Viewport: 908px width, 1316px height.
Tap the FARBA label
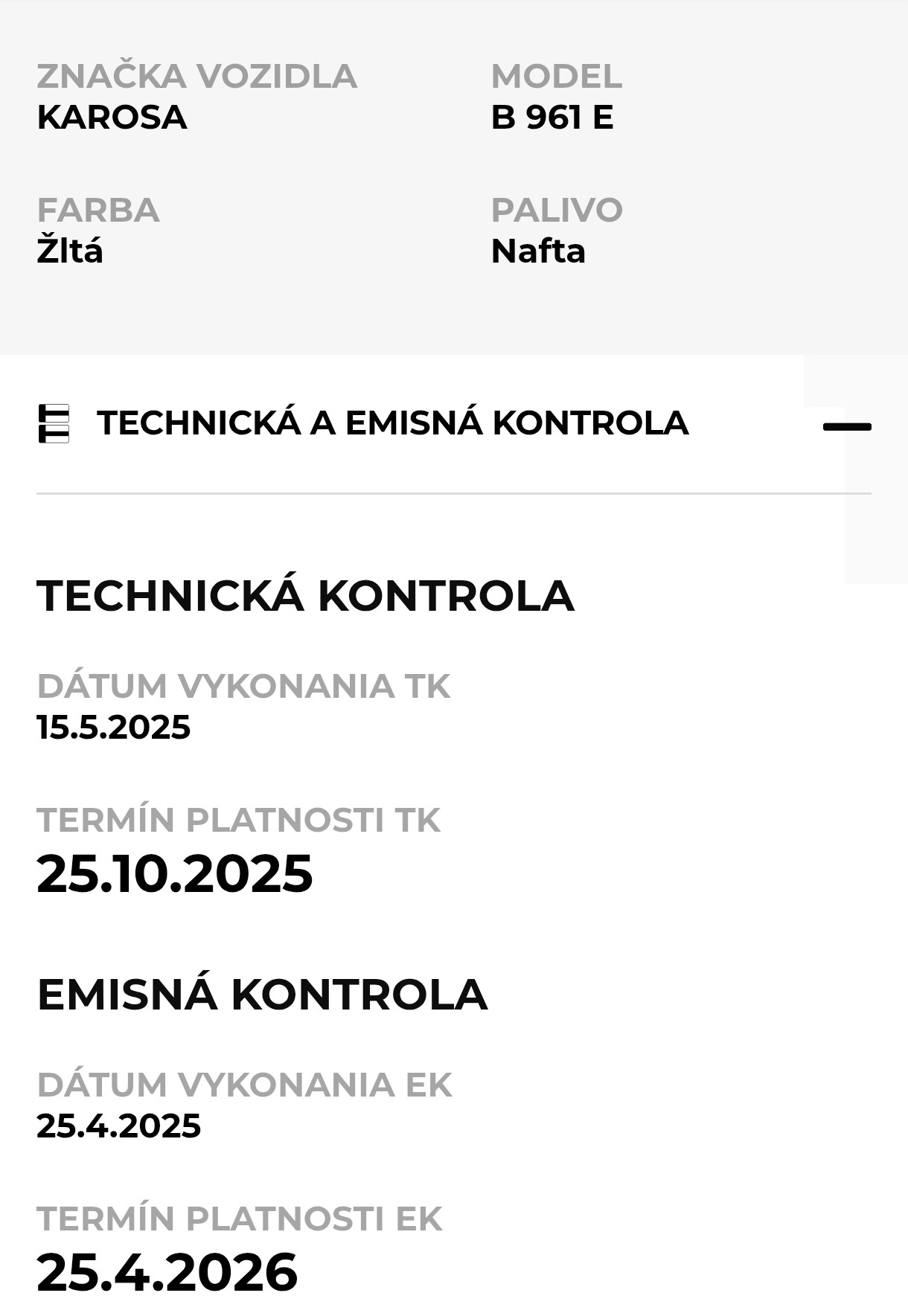tap(98, 210)
